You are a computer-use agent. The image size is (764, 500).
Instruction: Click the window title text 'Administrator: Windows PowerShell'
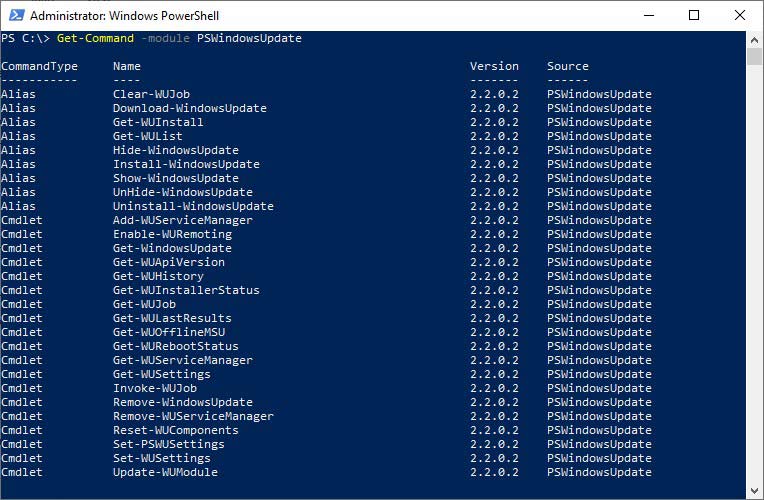(x=123, y=16)
